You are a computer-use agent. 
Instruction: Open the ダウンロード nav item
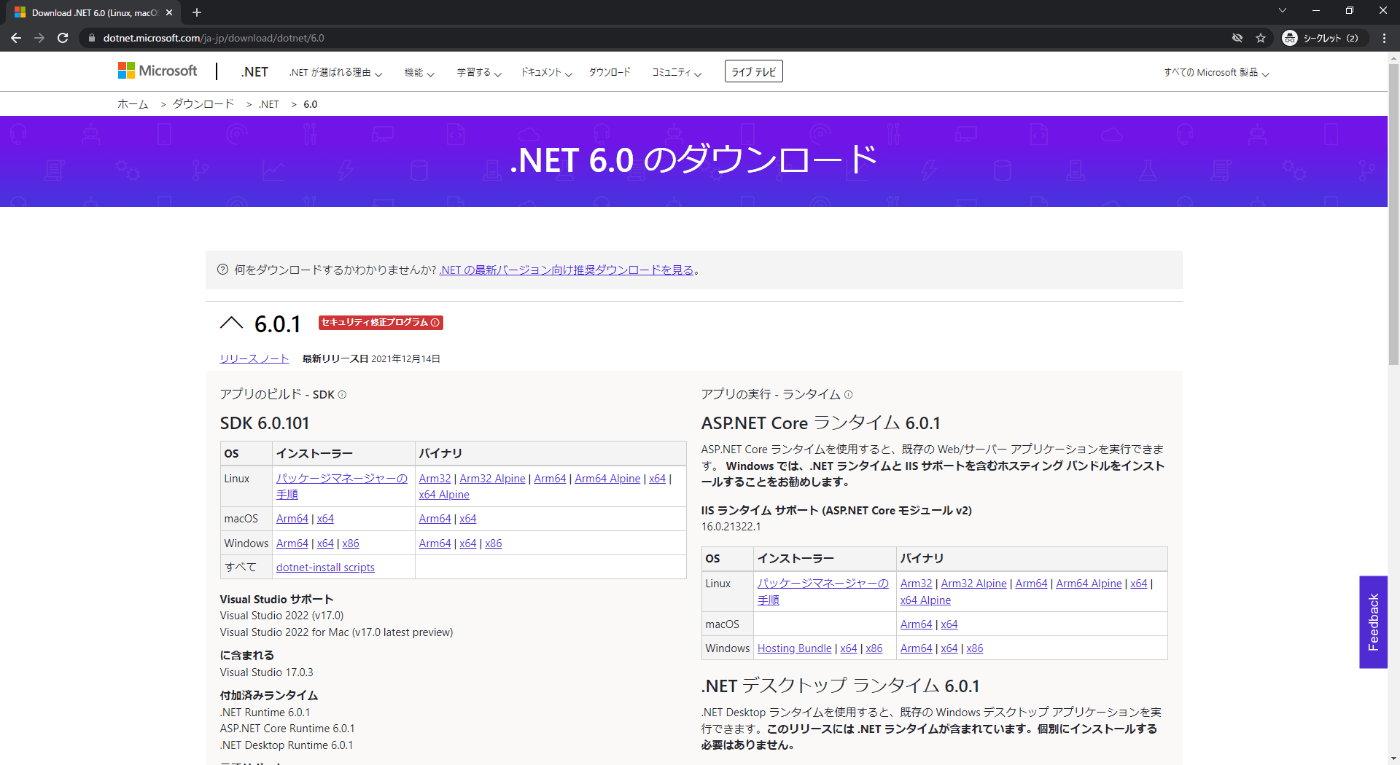click(x=609, y=73)
